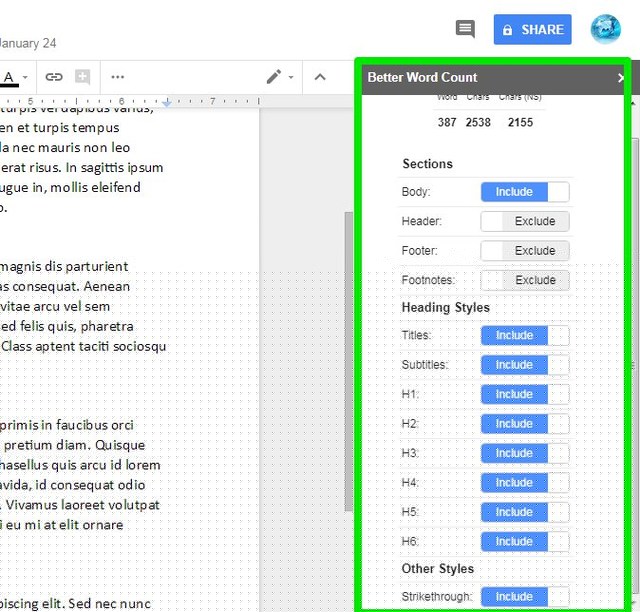Toggle the Footnotes section switch
This screenshot has height=612, width=640.
[x=525, y=280]
